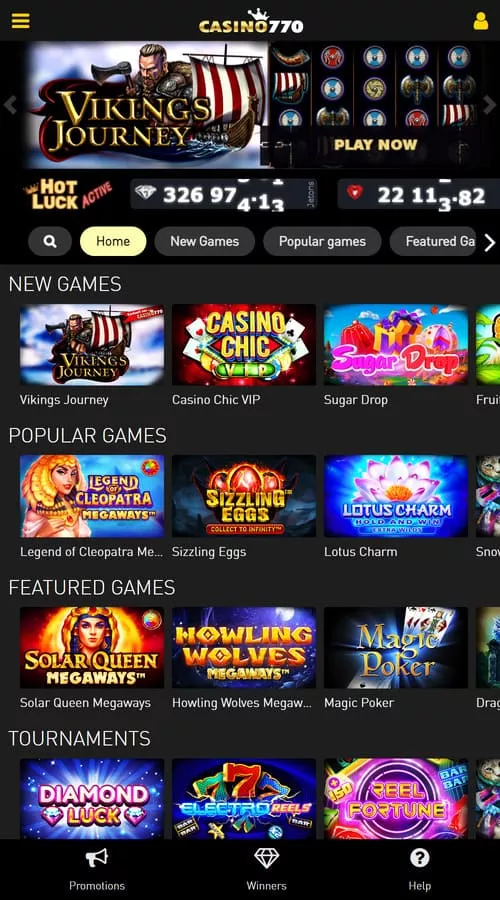
Task: Launch the Magic Poker game
Action: coord(396,647)
